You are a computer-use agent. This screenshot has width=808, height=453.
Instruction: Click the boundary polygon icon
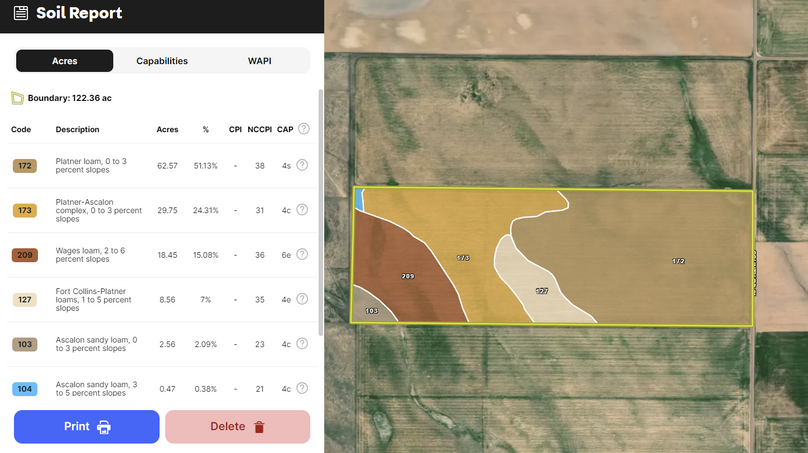[x=17, y=98]
